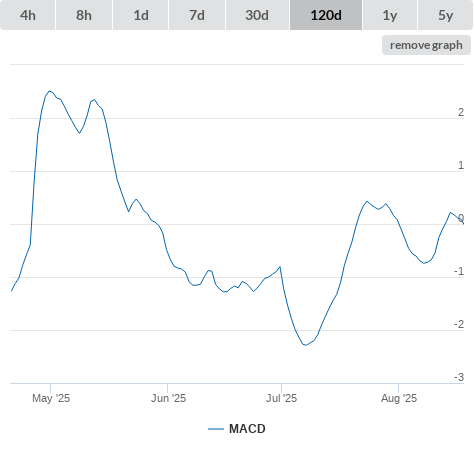
Task: Click the Aug '25 axis label
Action: (x=399, y=398)
